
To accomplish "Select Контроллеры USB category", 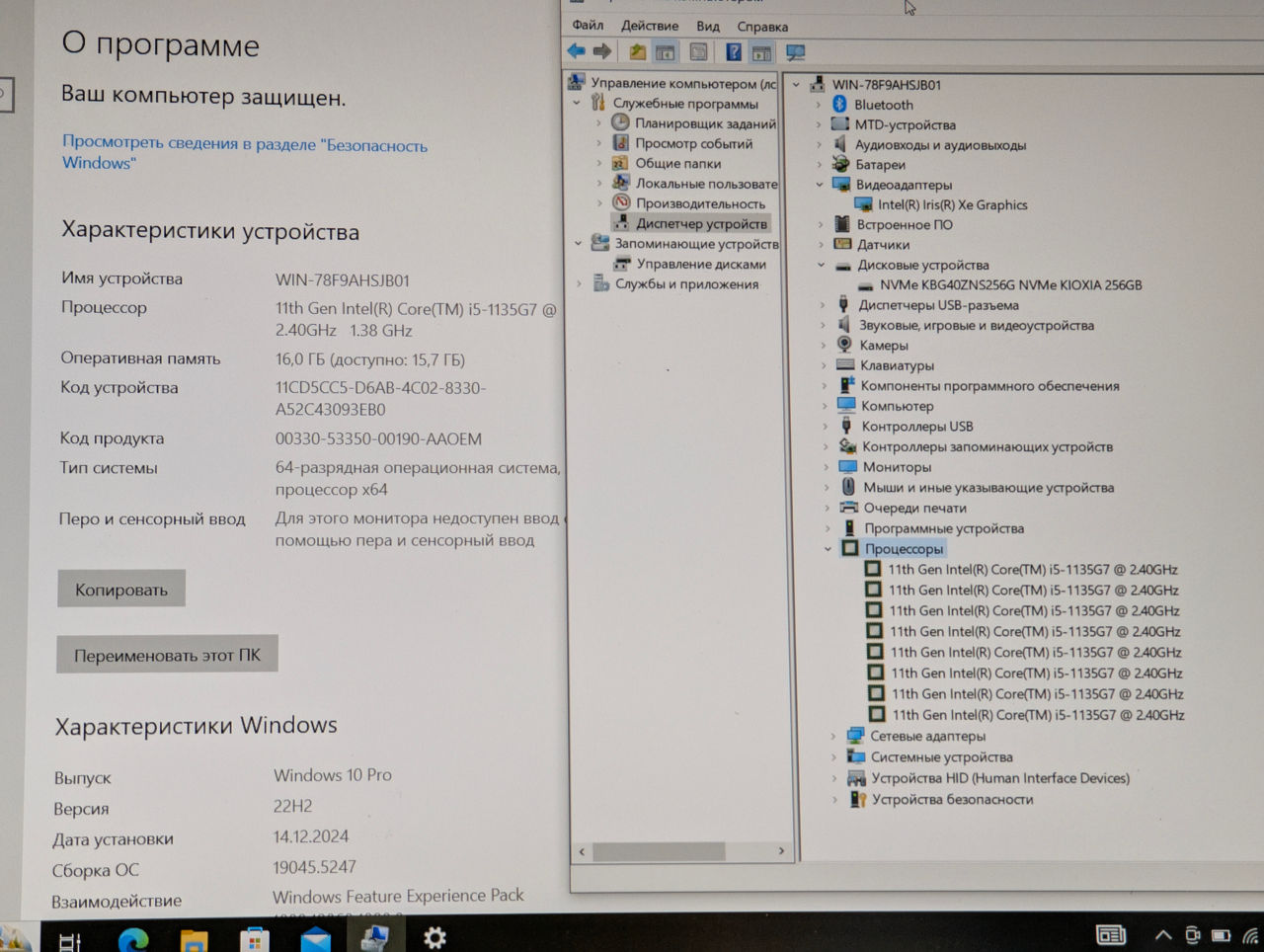I will (x=917, y=427).
